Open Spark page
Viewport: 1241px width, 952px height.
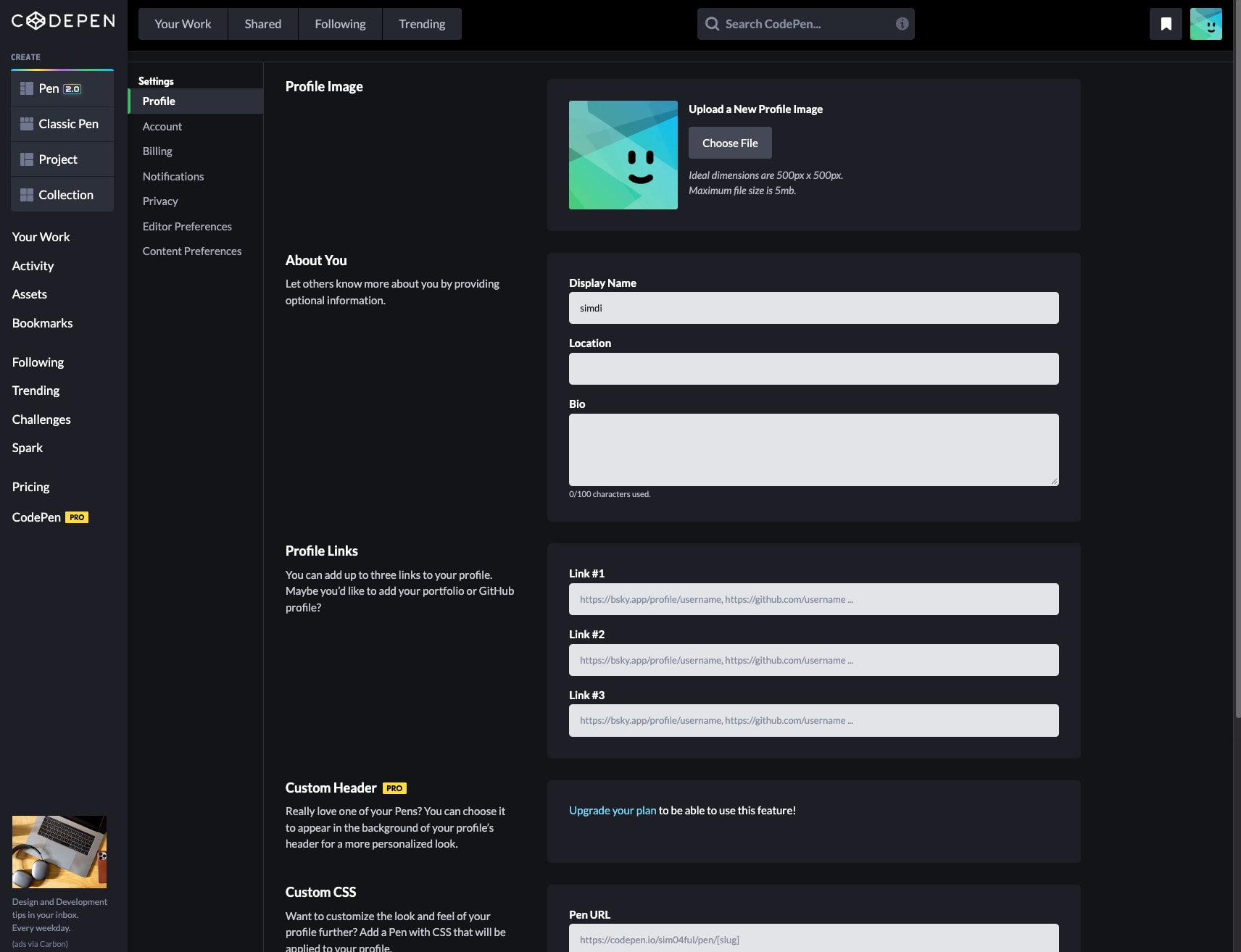(x=28, y=448)
